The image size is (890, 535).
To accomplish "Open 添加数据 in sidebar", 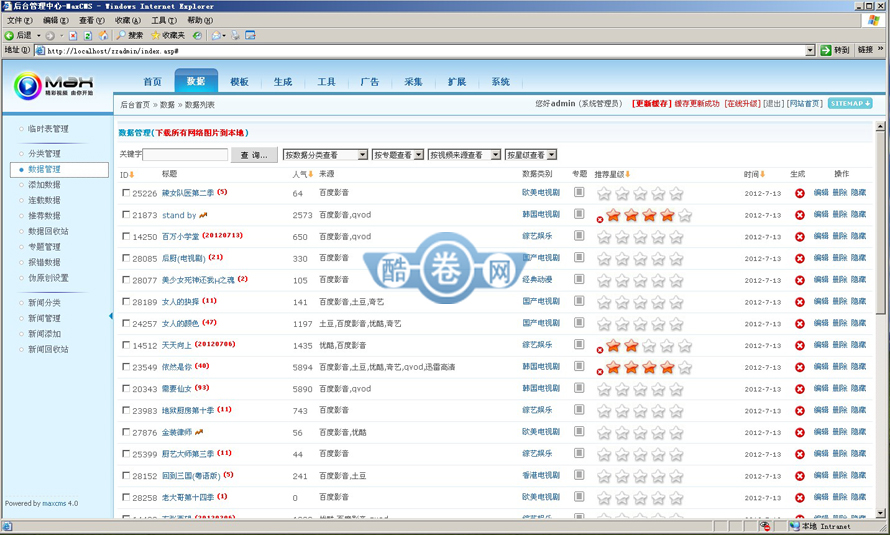I will (x=44, y=184).
